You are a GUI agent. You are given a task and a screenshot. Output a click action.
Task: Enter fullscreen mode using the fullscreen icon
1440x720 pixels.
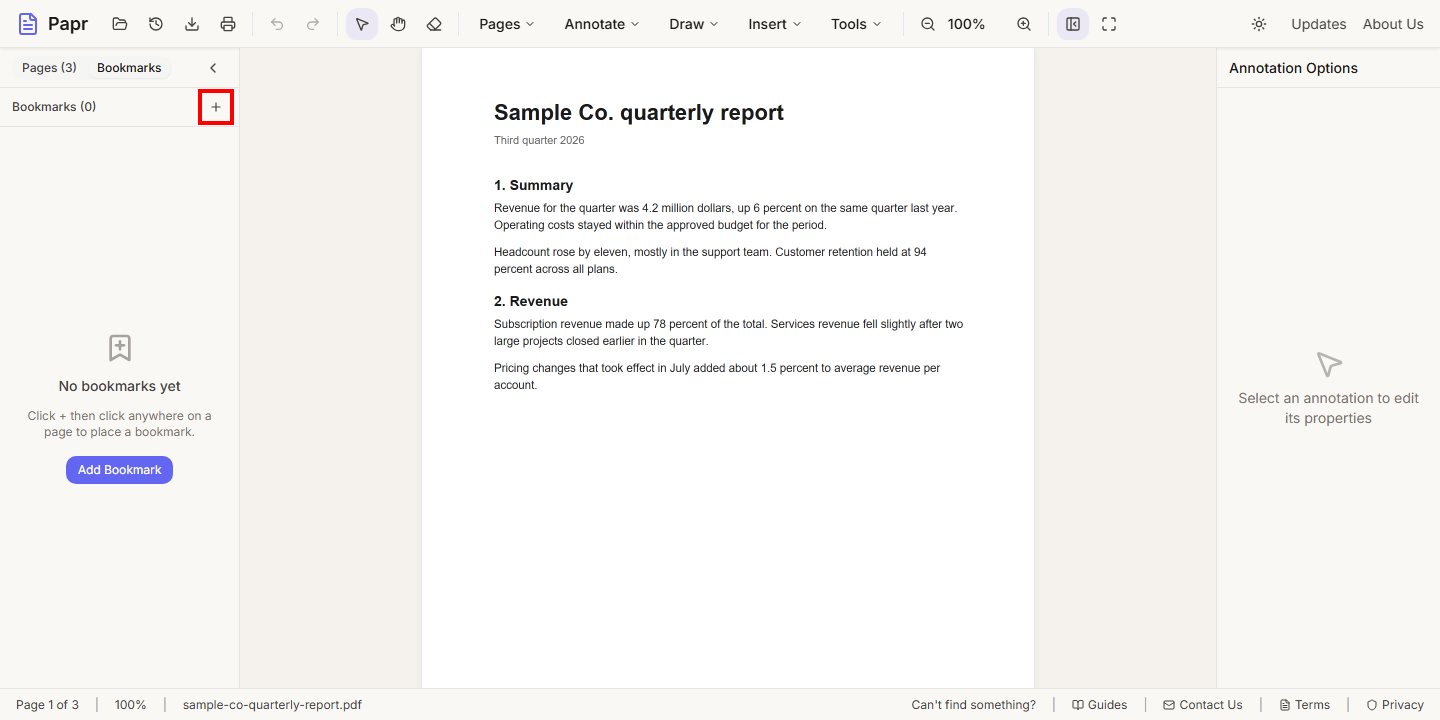pyautogui.click(x=1109, y=24)
